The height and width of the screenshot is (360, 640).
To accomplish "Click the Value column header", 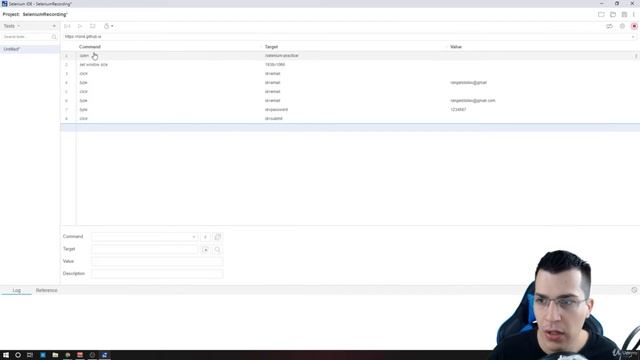I will [x=456, y=47].
